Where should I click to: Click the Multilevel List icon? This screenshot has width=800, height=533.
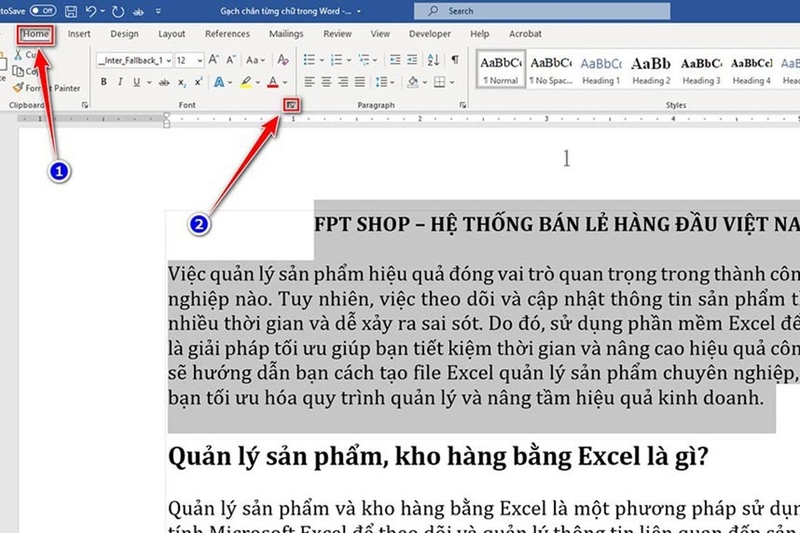click(364, 60)
